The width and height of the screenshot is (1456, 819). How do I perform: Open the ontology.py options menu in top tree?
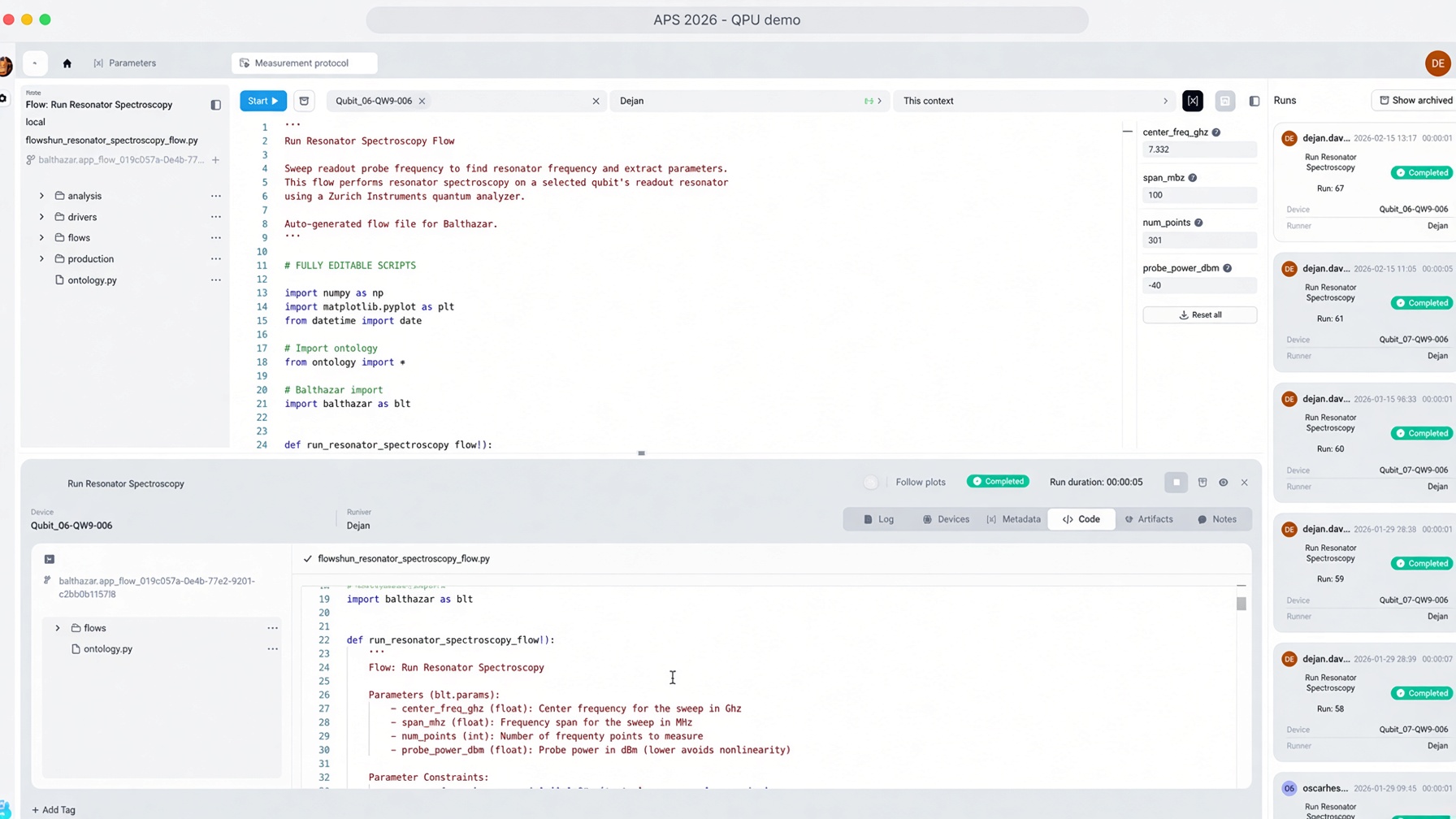click(215, 280)
